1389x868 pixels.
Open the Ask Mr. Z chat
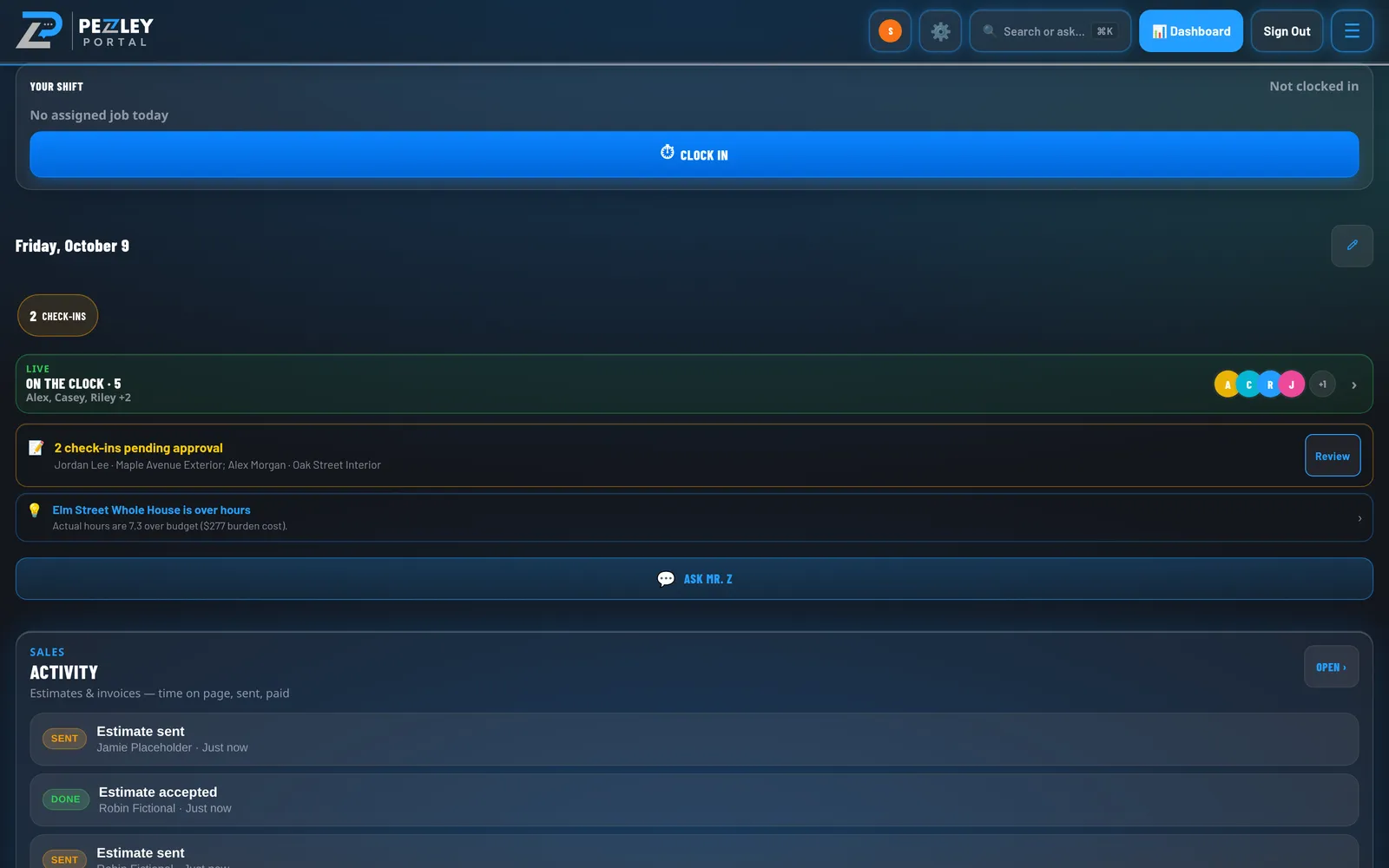[x=694, y=579]
